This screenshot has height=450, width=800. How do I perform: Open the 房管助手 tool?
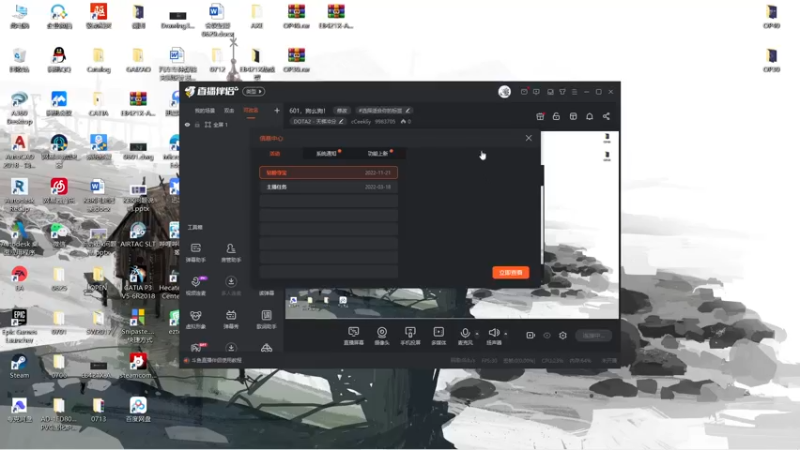click(x=231, y=253)
